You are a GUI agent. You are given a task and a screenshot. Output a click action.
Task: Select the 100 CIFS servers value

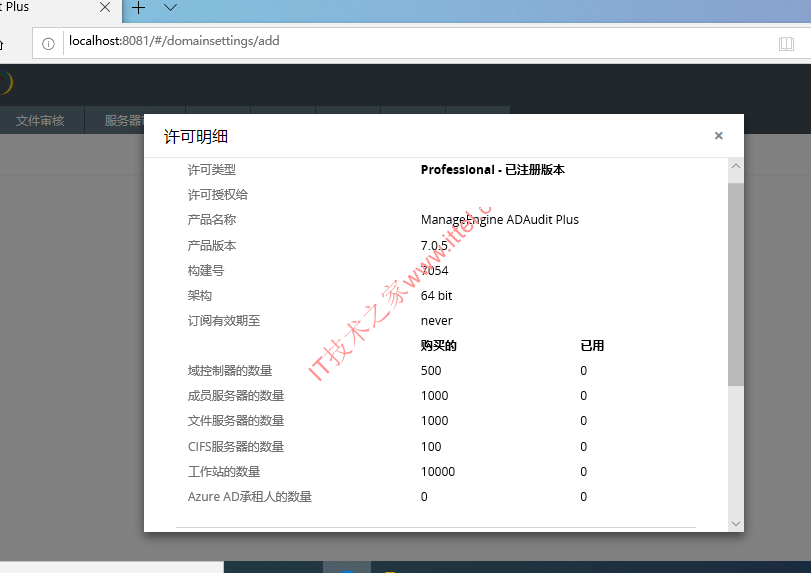[x=431, y=446]
